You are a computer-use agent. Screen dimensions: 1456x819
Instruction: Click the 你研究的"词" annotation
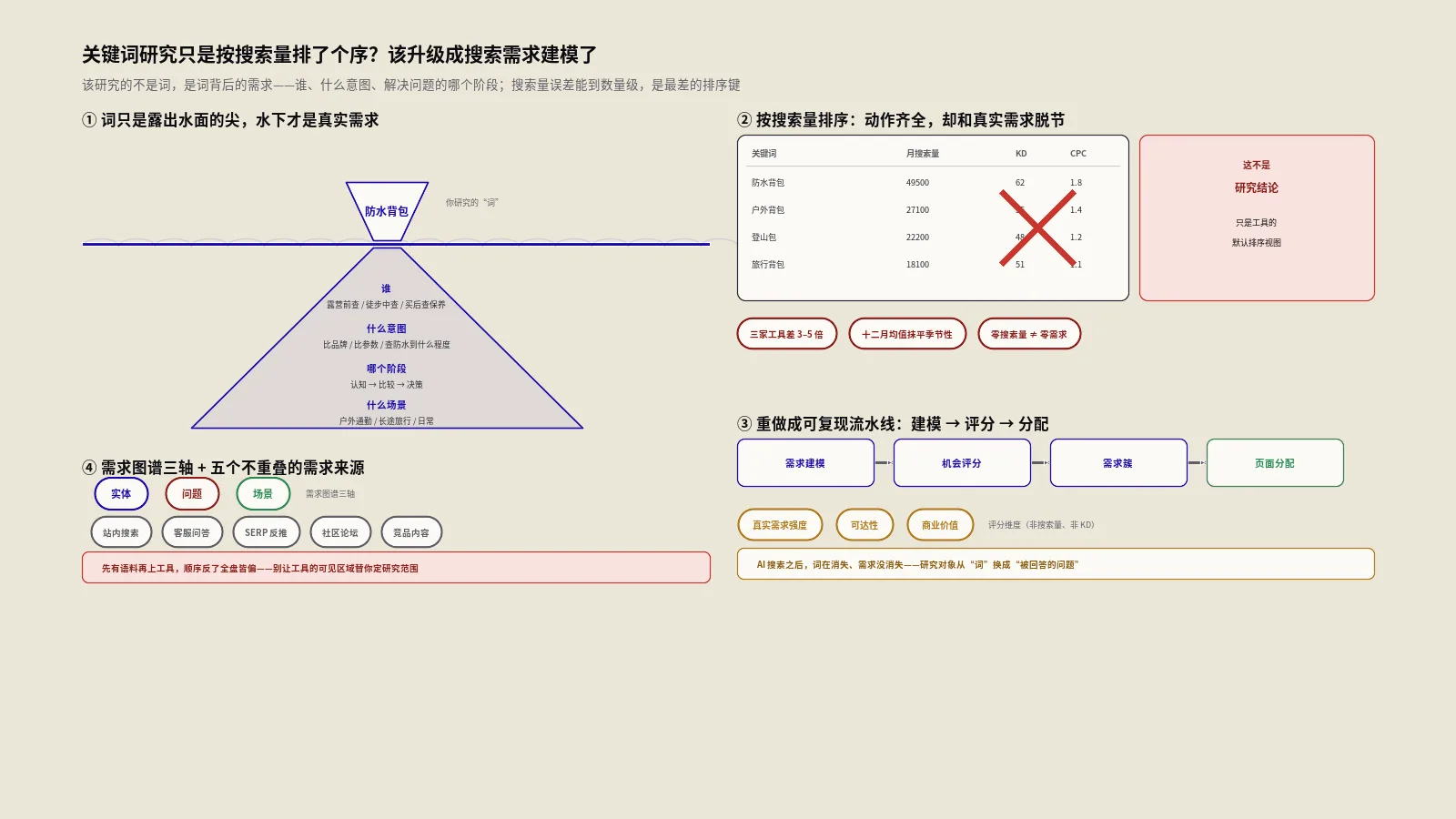click(471, 203)
